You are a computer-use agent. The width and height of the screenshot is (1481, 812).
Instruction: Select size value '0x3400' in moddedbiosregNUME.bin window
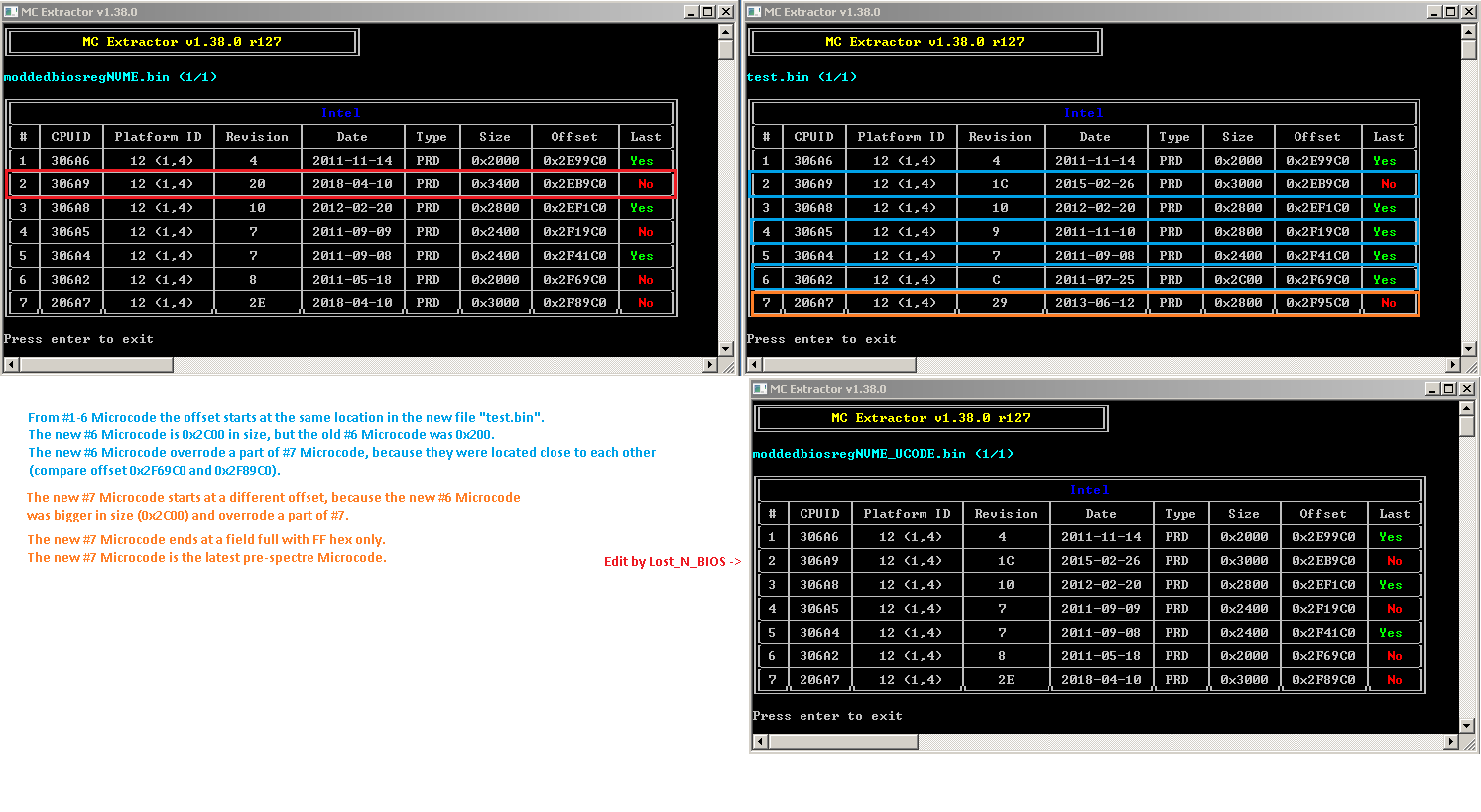tap(495, 184)
